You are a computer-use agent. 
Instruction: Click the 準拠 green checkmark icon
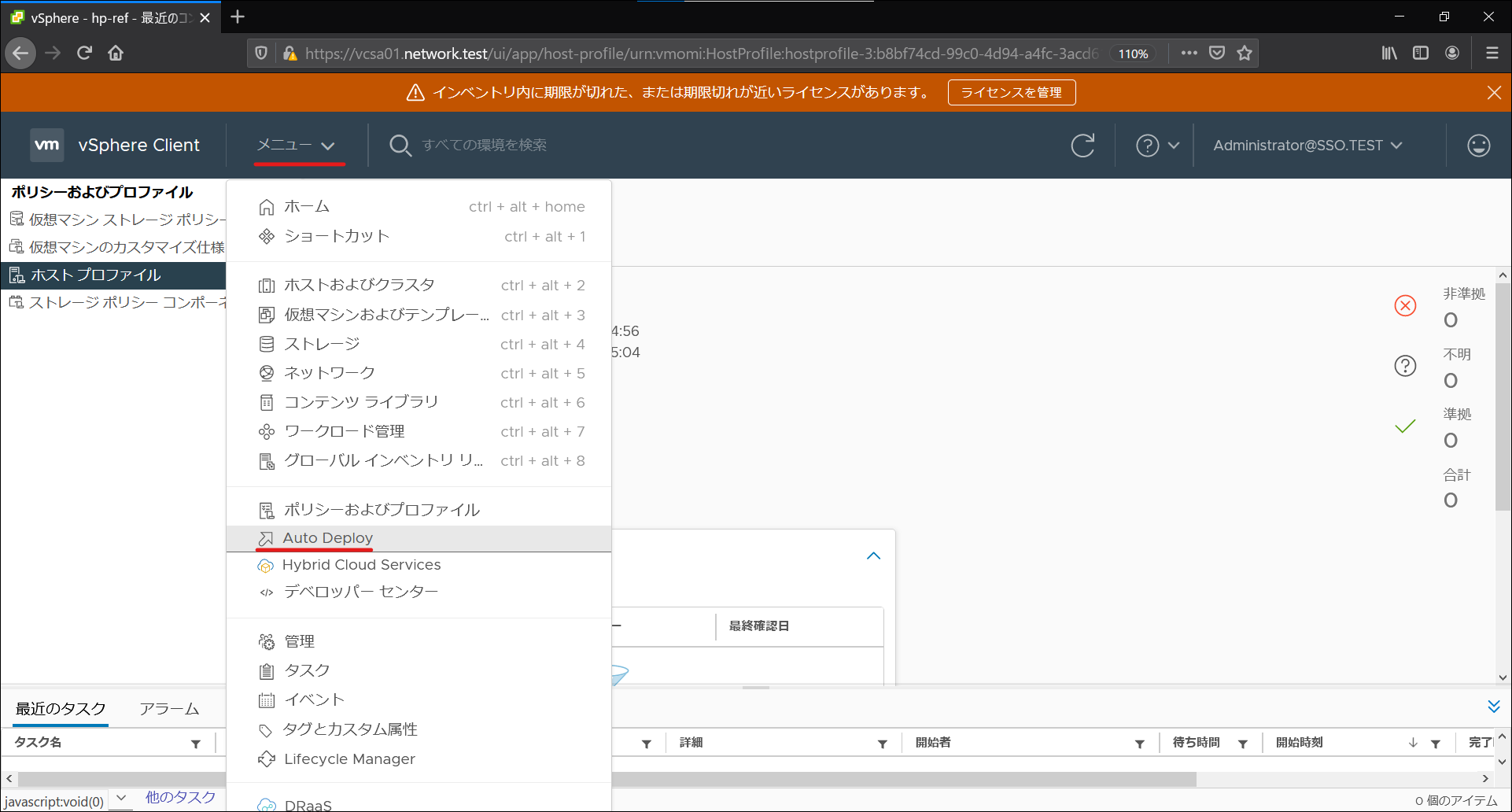(1405, 426)
